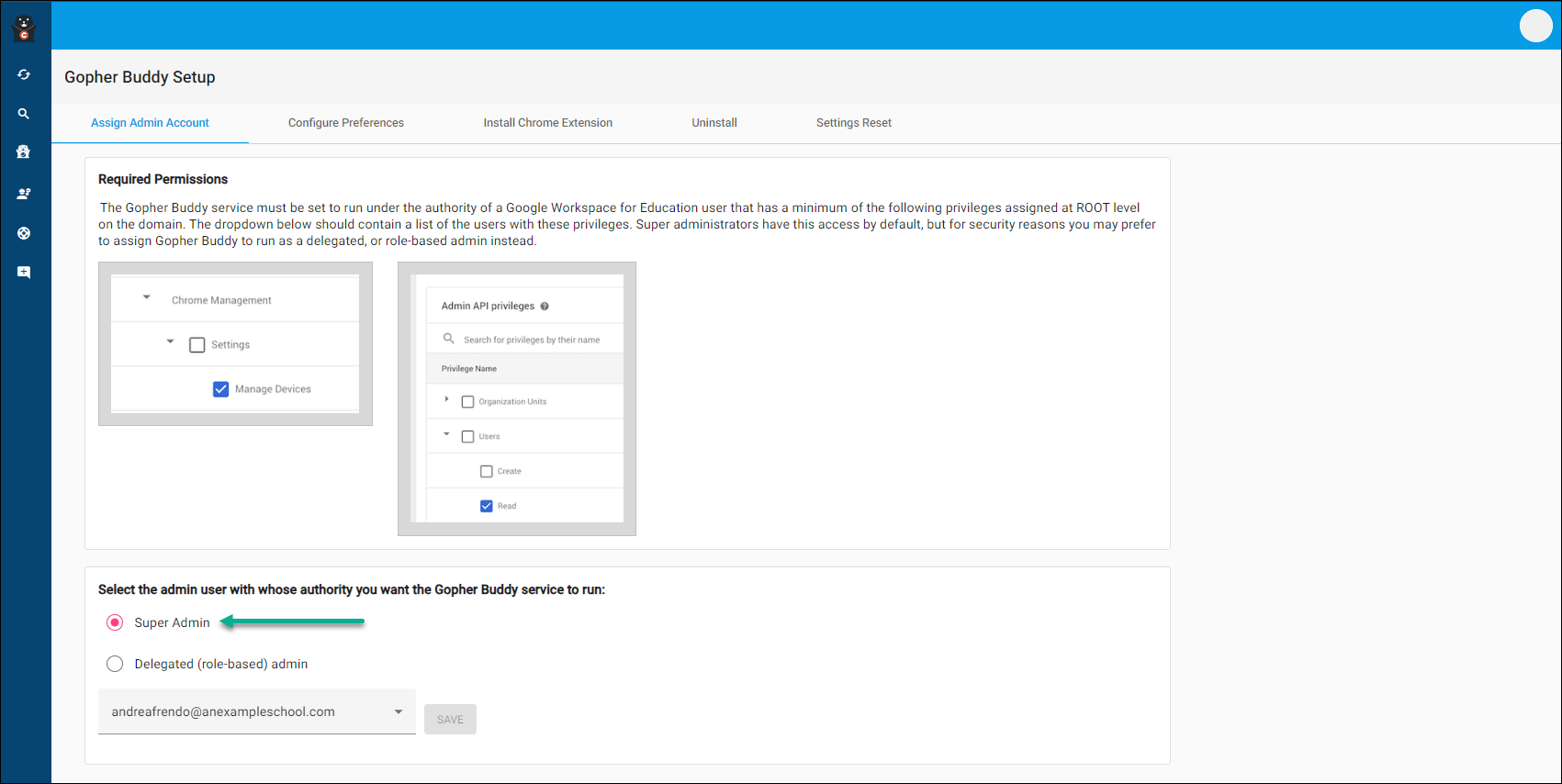Switch to Assign Admin Account tab
The height and width of the screenshot is (784, 1562).
coord(150,123)
